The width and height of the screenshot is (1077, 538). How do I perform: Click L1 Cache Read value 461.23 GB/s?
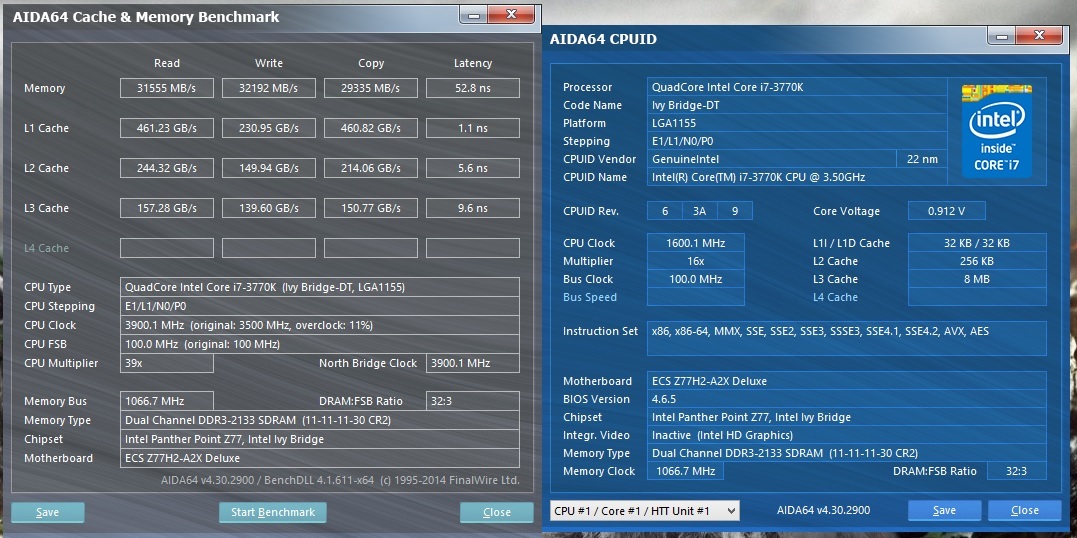(x=167, y=128)
